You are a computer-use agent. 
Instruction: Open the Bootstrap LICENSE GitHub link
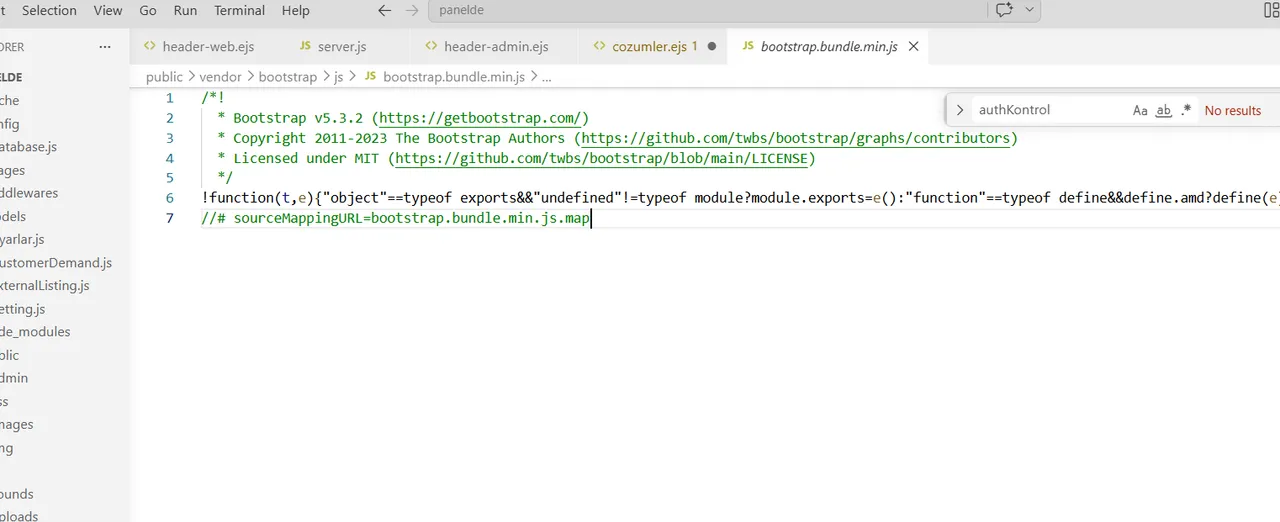(602, 158)
